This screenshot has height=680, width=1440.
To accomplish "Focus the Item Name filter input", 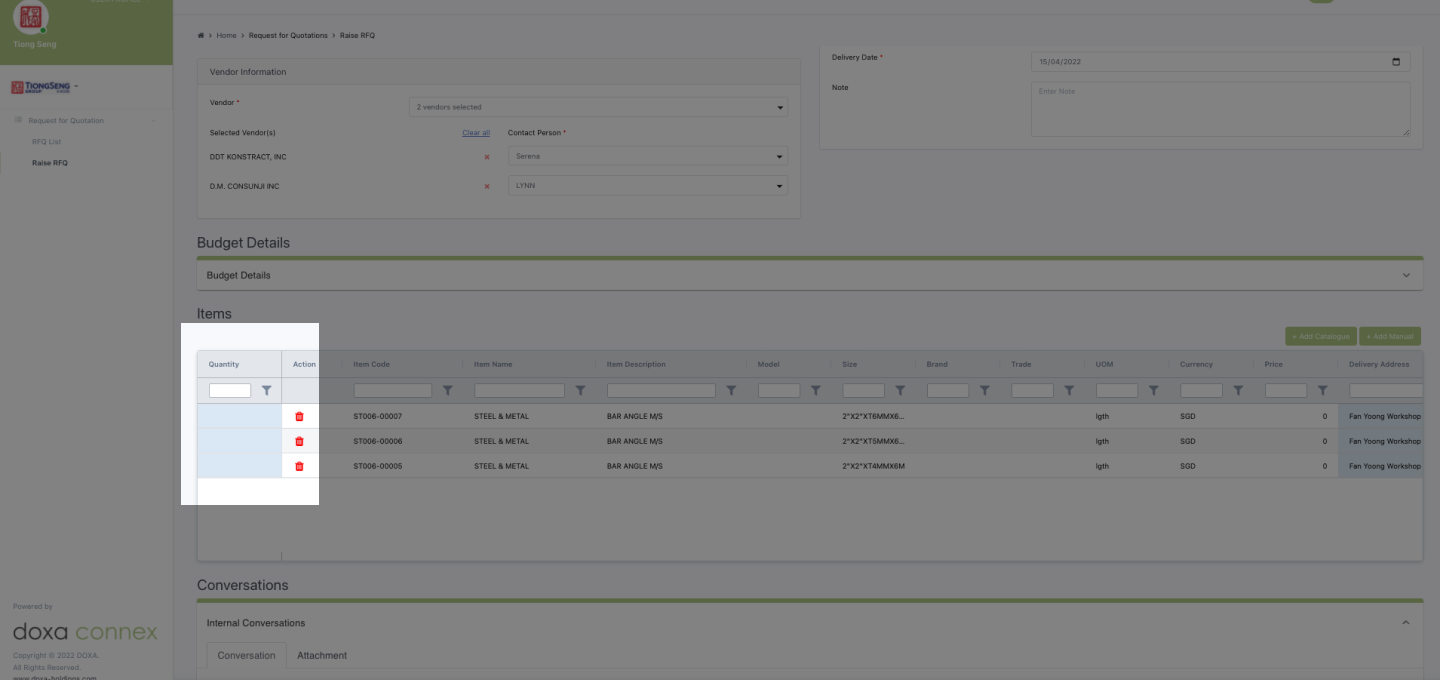I will click(x=519, y=391).
